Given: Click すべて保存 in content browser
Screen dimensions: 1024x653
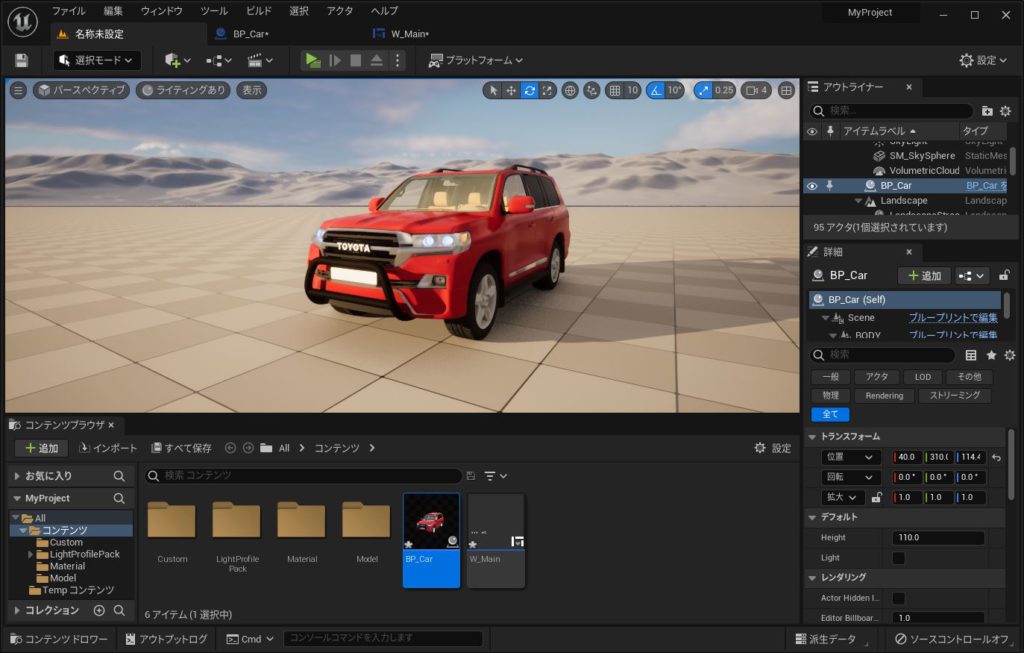Looking at the screenshot, I should [x=182, y=448].
